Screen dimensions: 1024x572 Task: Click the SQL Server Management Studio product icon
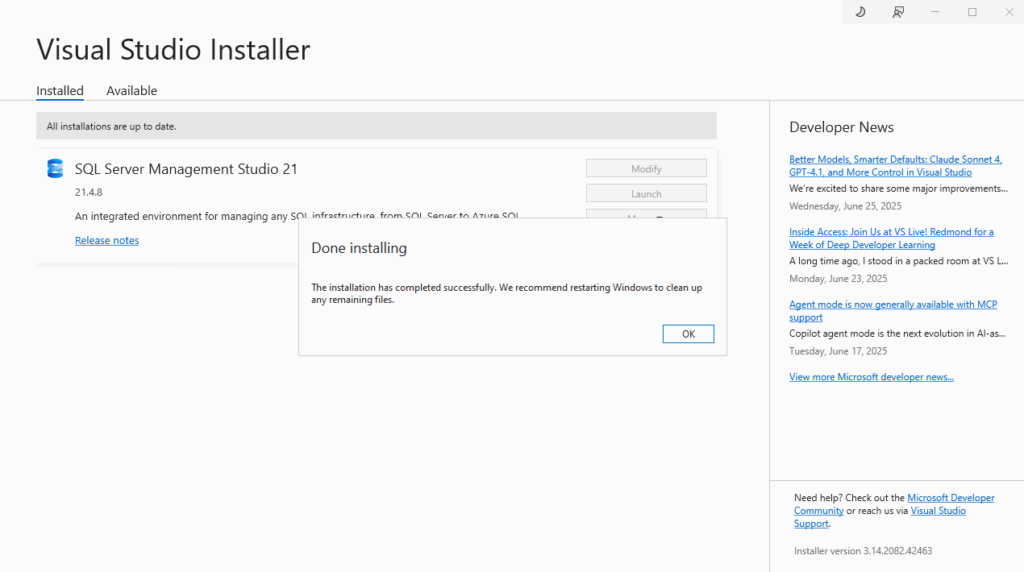click(55, 168)
